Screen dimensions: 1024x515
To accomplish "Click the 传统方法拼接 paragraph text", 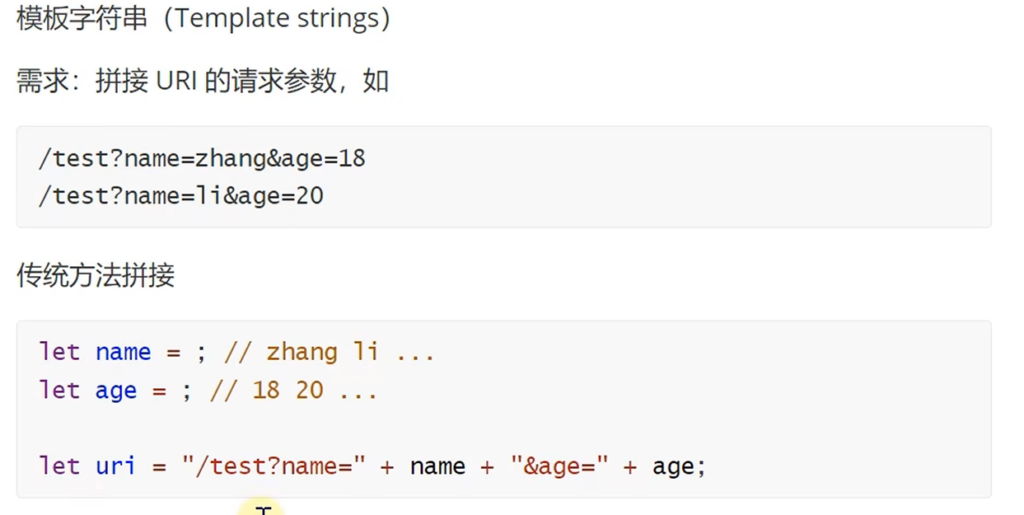I will (96, 275).
